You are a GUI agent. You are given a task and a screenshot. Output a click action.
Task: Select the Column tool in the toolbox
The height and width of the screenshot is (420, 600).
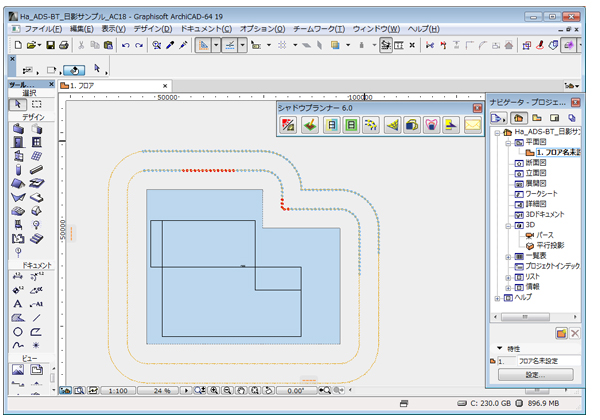pos(18,169)
